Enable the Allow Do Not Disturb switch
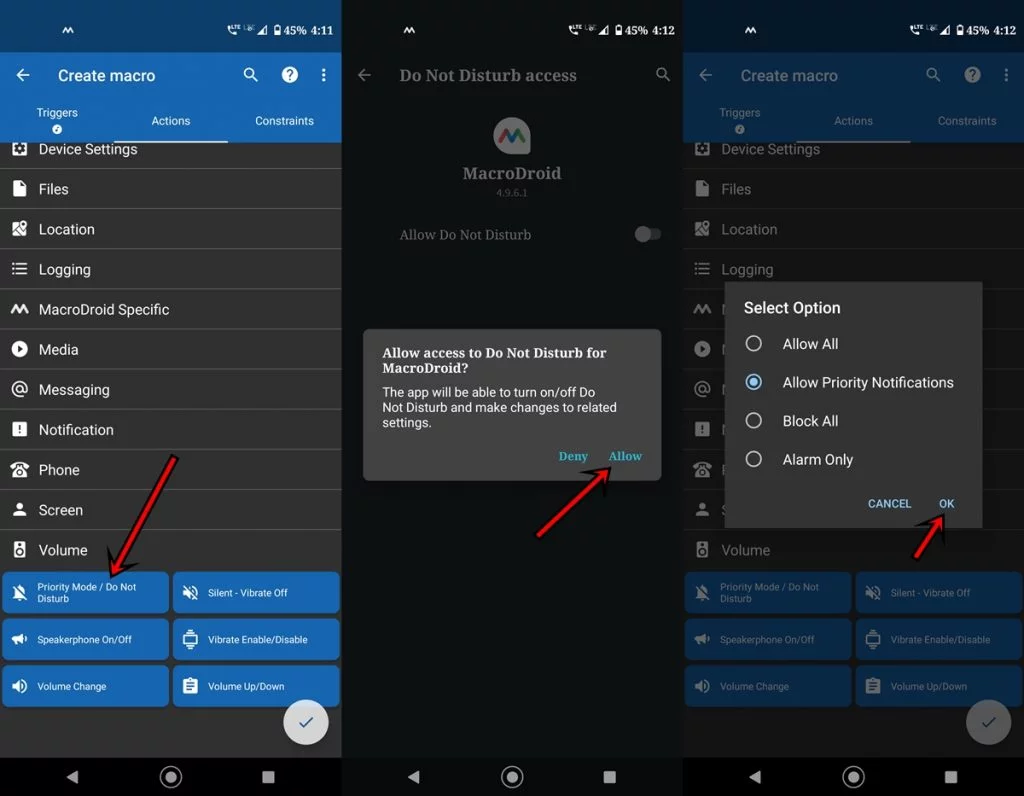The width and height of the screenshot is (1024, 796). click(x=647, y=234)
